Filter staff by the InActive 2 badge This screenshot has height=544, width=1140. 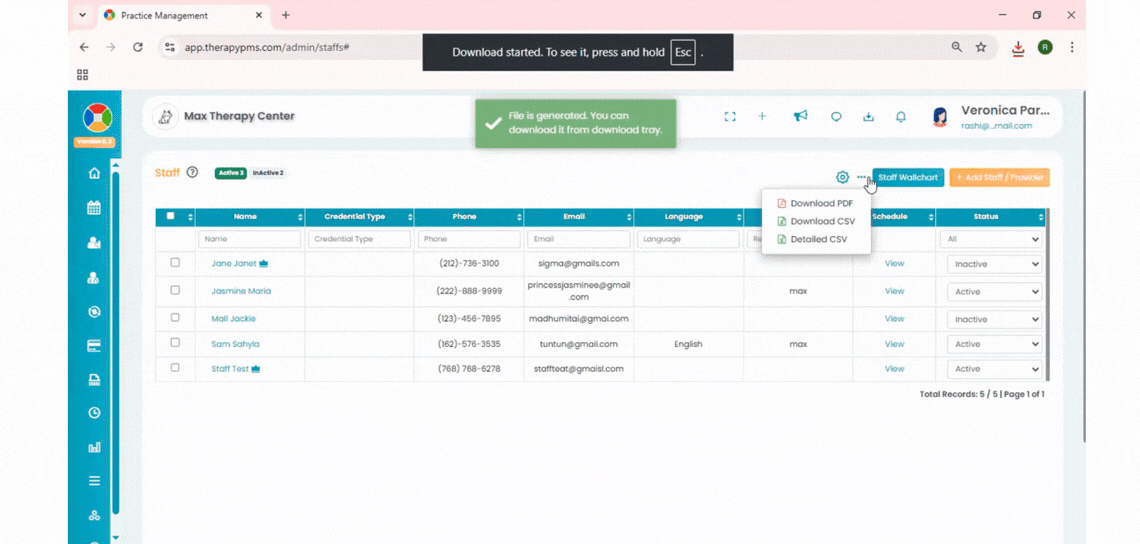(268, 173)
